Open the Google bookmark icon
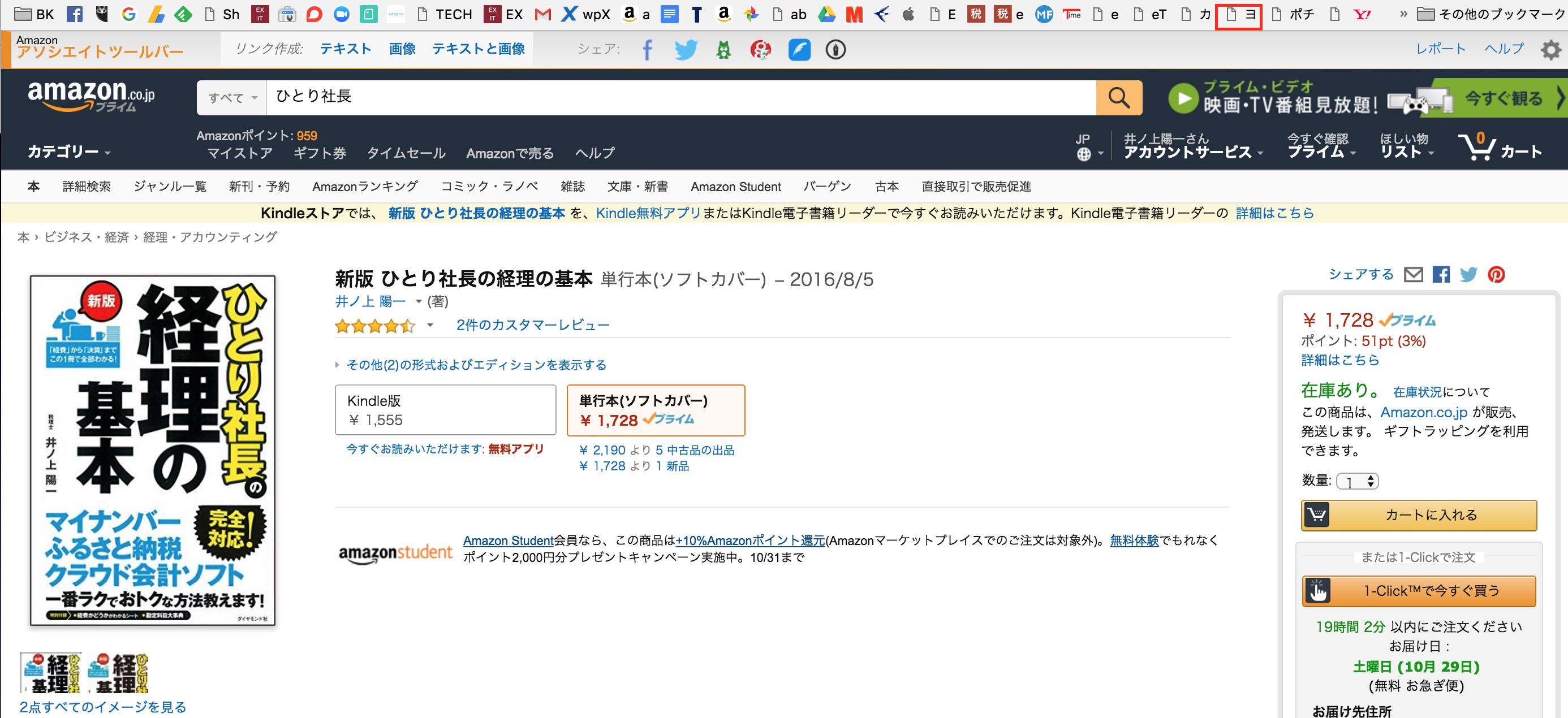 pyautogui.click(x=128, y=14)
